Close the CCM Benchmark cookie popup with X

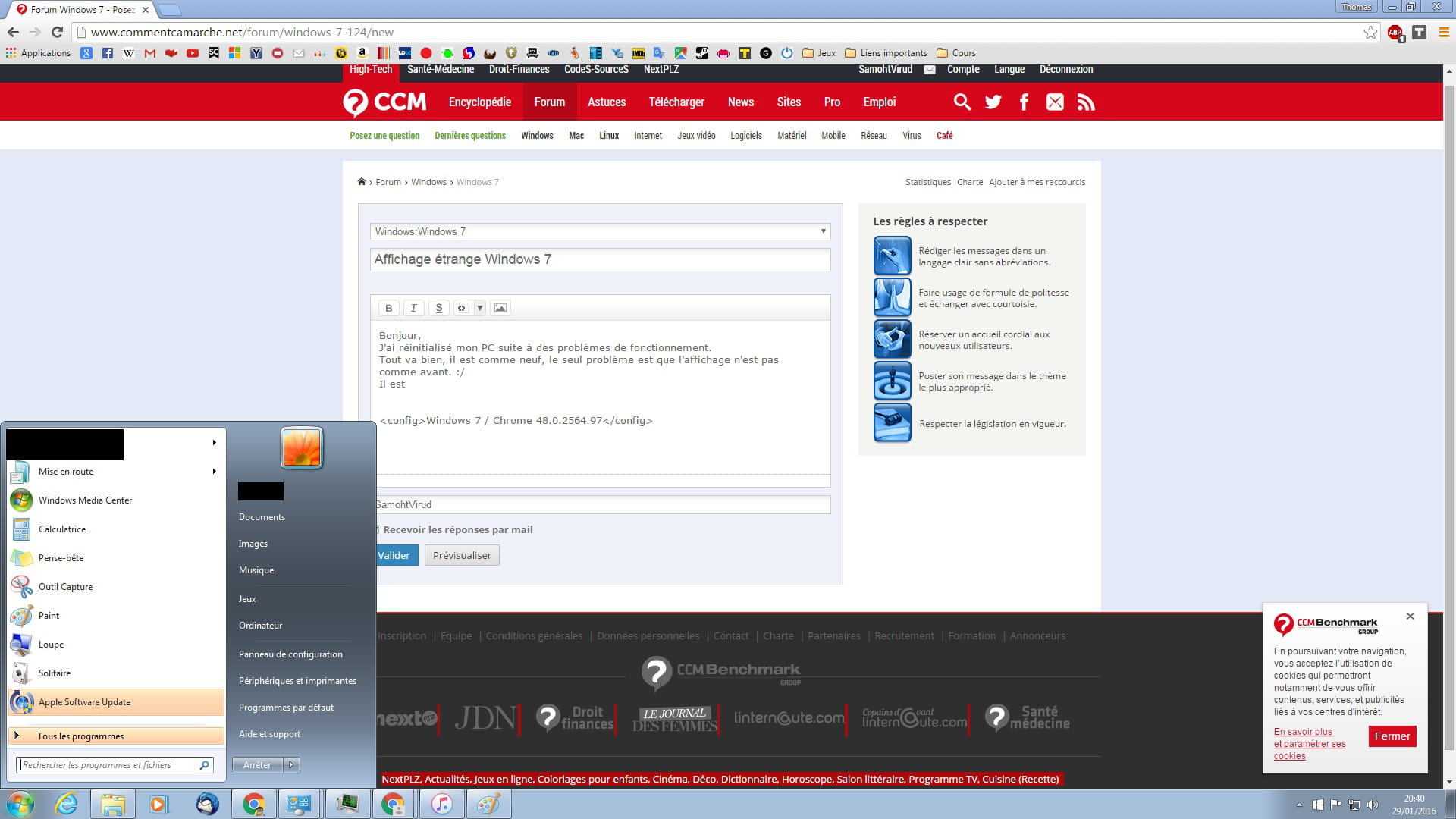coord(1410,617)
